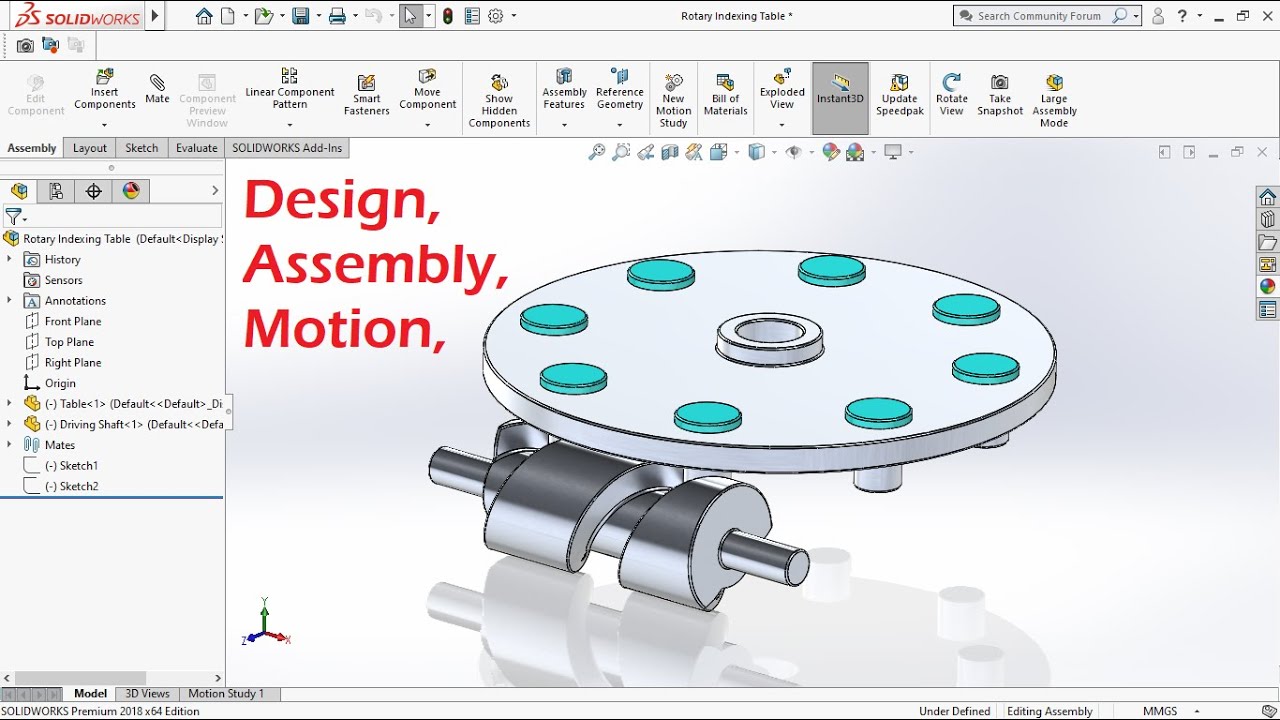
Task: Take Snapshot of the assembly
Action: 1000,95
